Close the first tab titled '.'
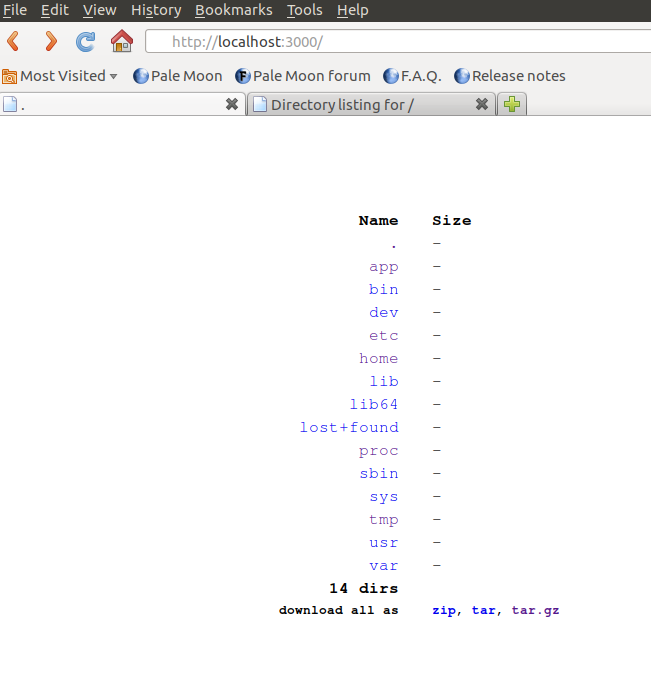This screenshot has height=673, width=651. (x=232, y=104)
